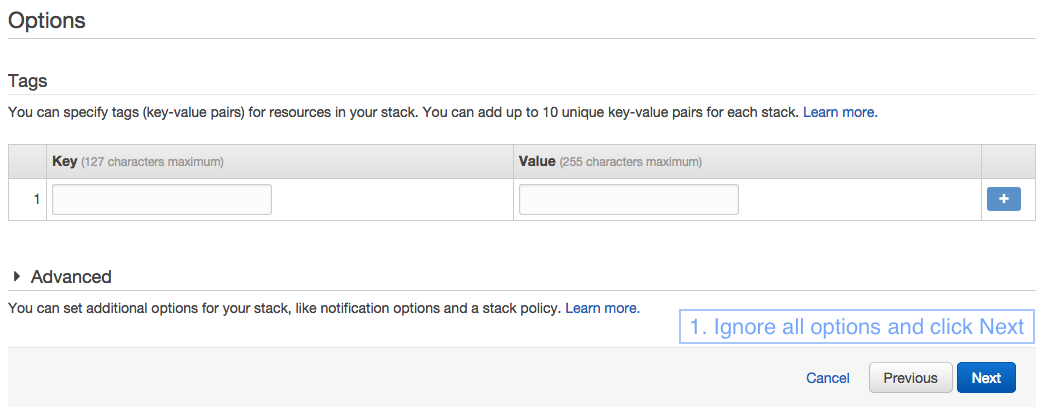The height and width of the screenshot is (415, 1046).
Task: Open Learn more link about tags
Action: [840, 112]
